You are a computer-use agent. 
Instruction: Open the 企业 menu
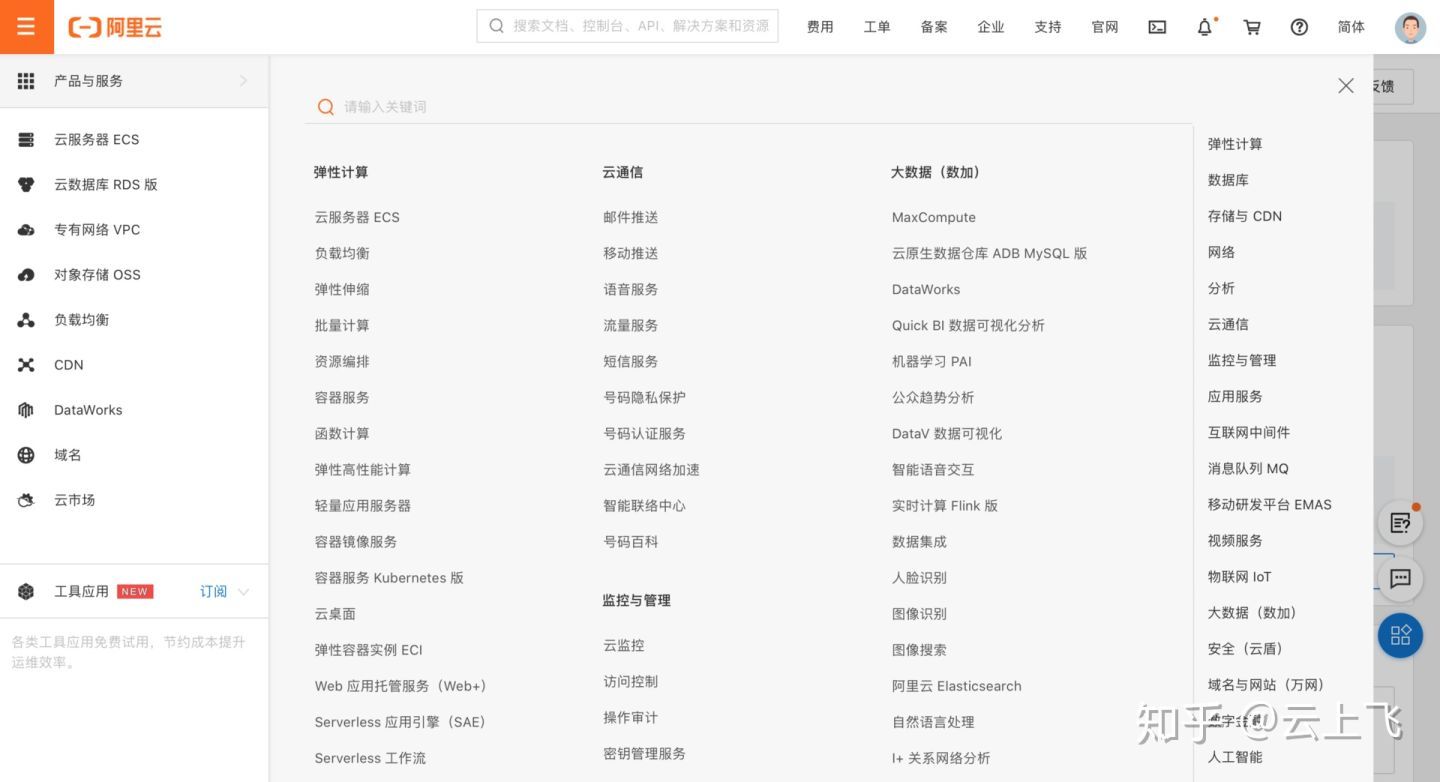(991, 27)
